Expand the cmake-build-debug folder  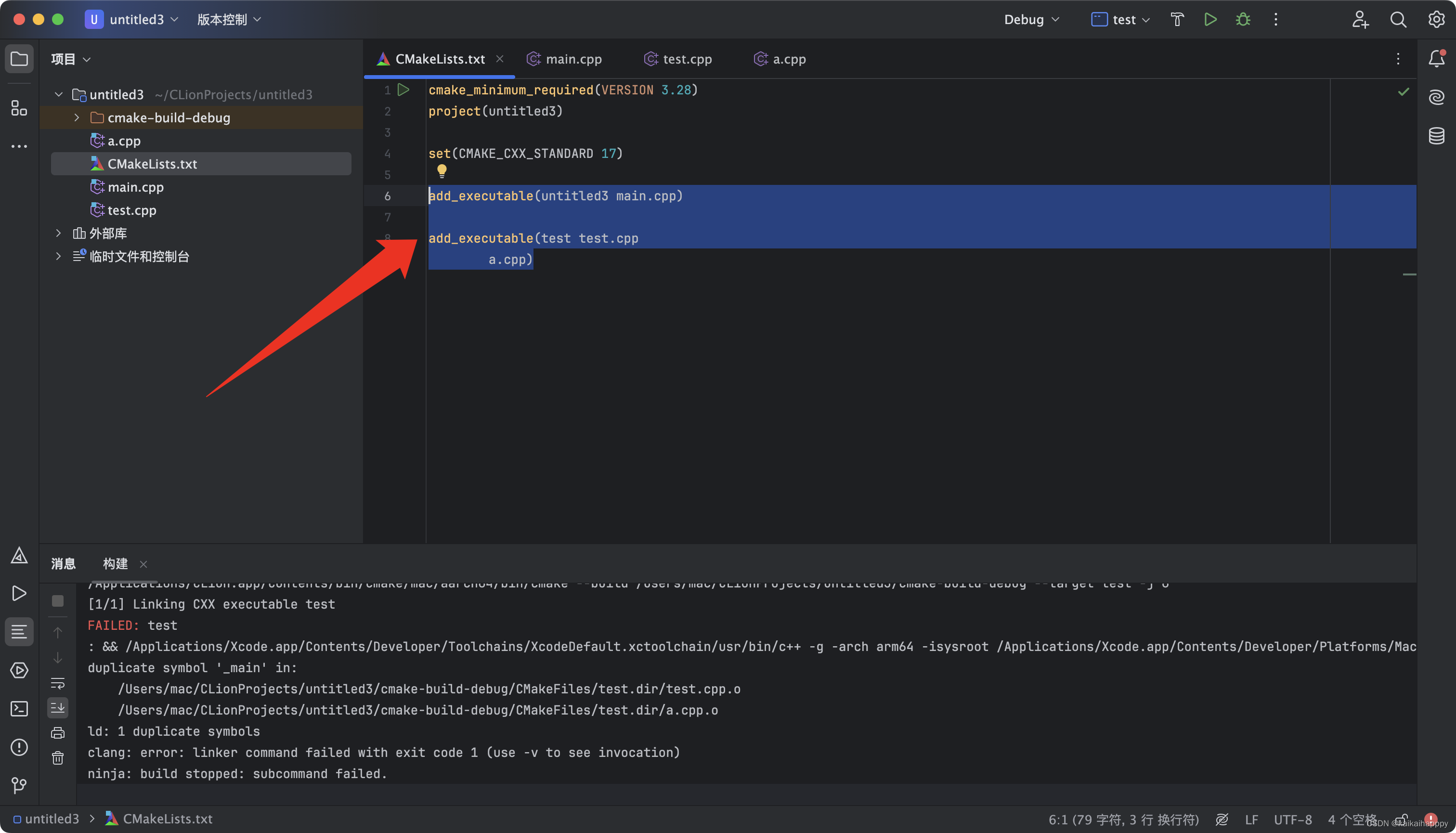tap(77, 118)
